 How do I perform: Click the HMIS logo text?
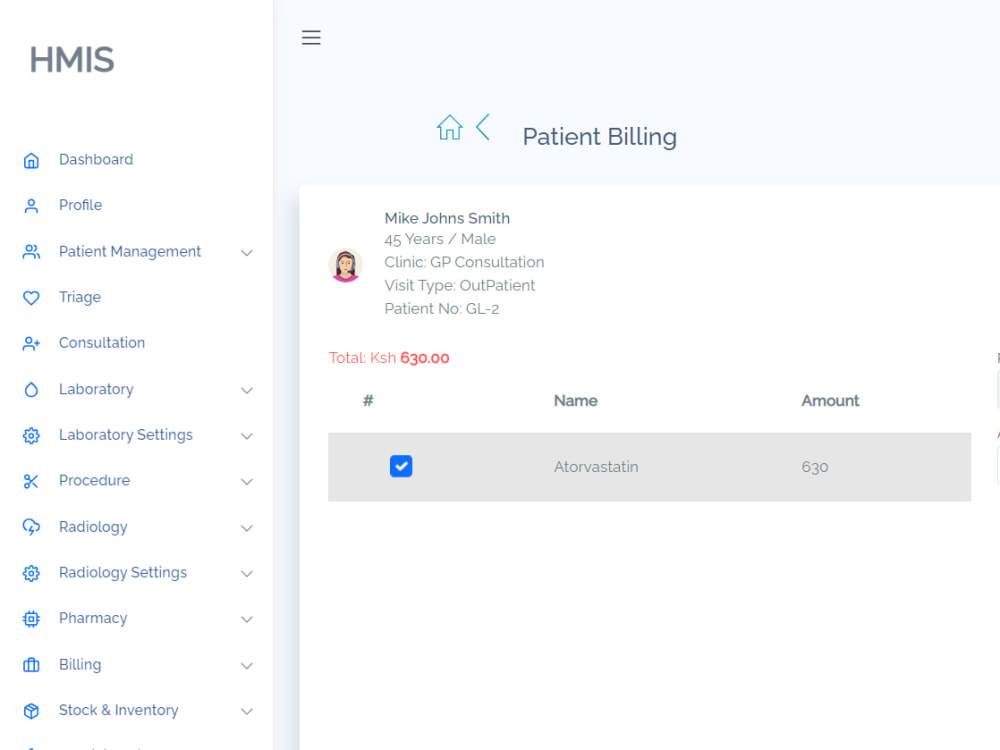[x=71, y=60]
